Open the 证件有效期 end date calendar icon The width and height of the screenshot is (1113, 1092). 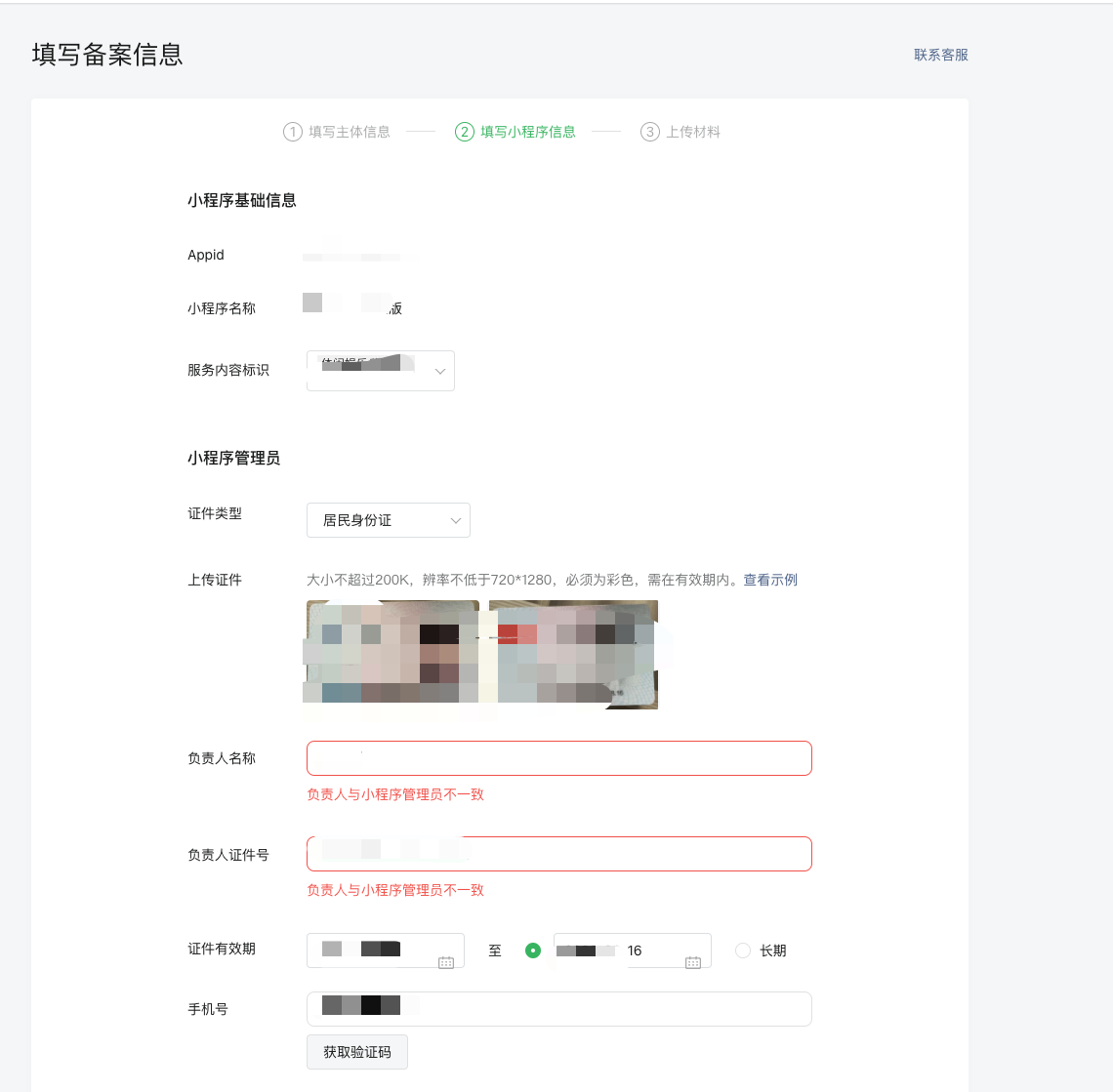693,962
